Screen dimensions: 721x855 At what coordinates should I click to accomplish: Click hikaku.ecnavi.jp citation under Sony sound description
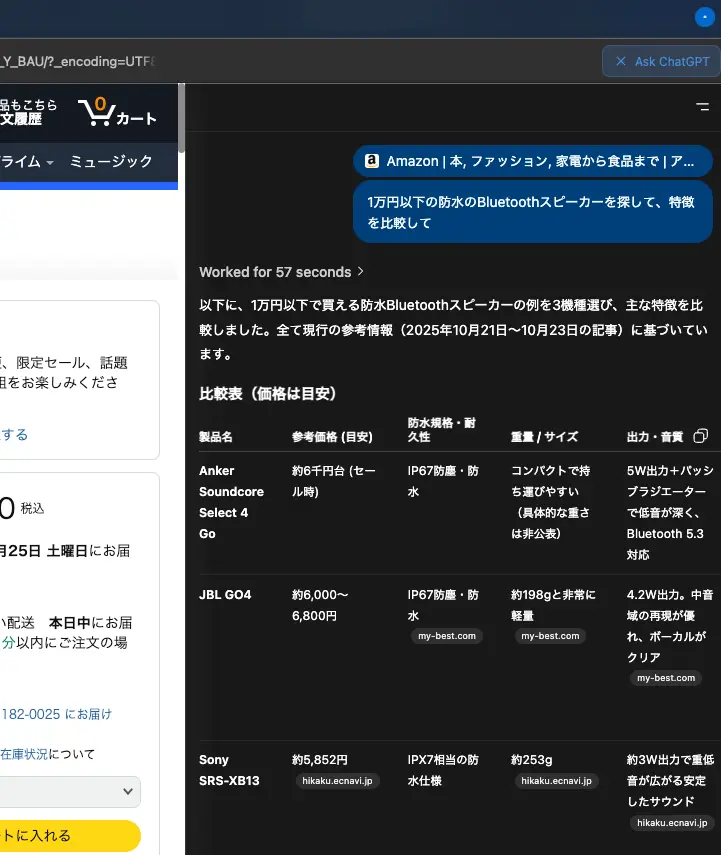point(670,823)
